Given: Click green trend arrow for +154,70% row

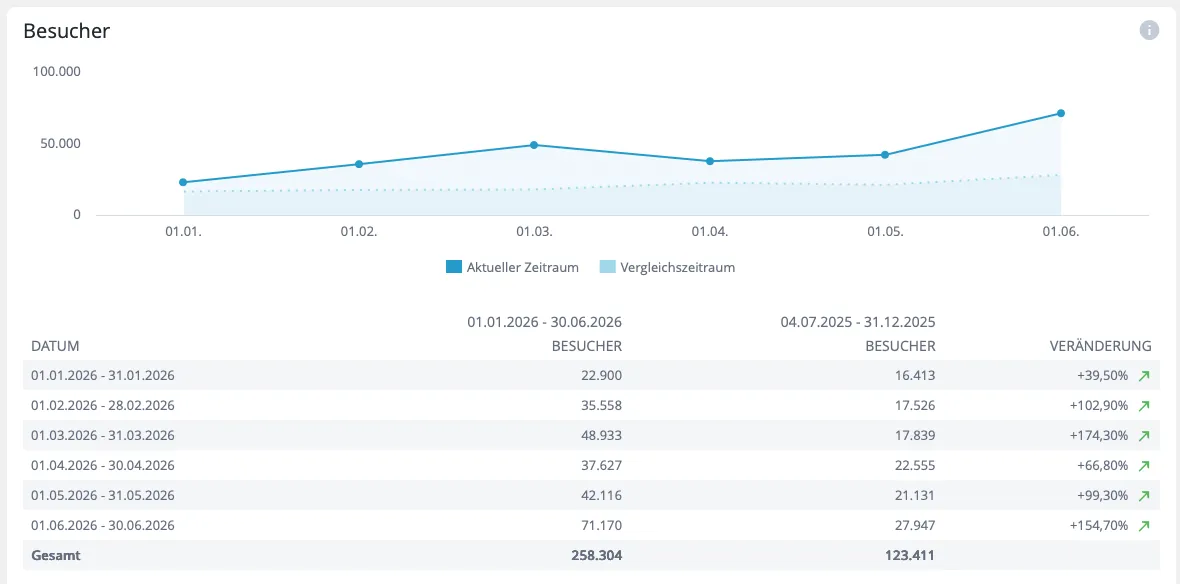Looking at the screenshot, I should click(1144, 526).
